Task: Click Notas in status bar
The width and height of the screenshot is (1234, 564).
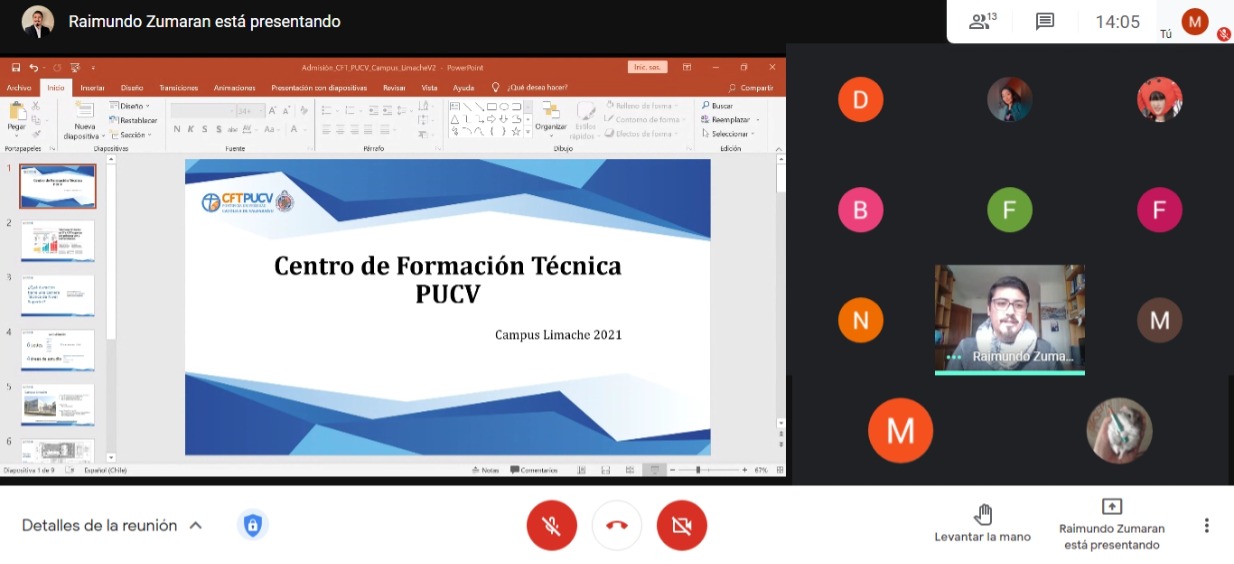Action: (x=486, y=470)
